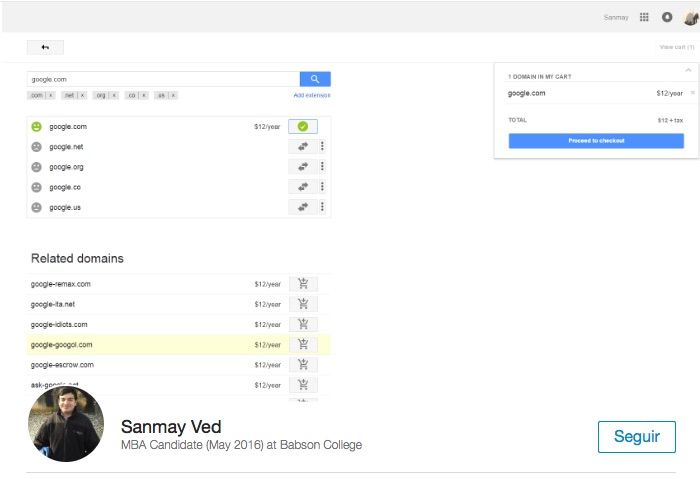Click google-remax.com domain name

click(61, 284)
